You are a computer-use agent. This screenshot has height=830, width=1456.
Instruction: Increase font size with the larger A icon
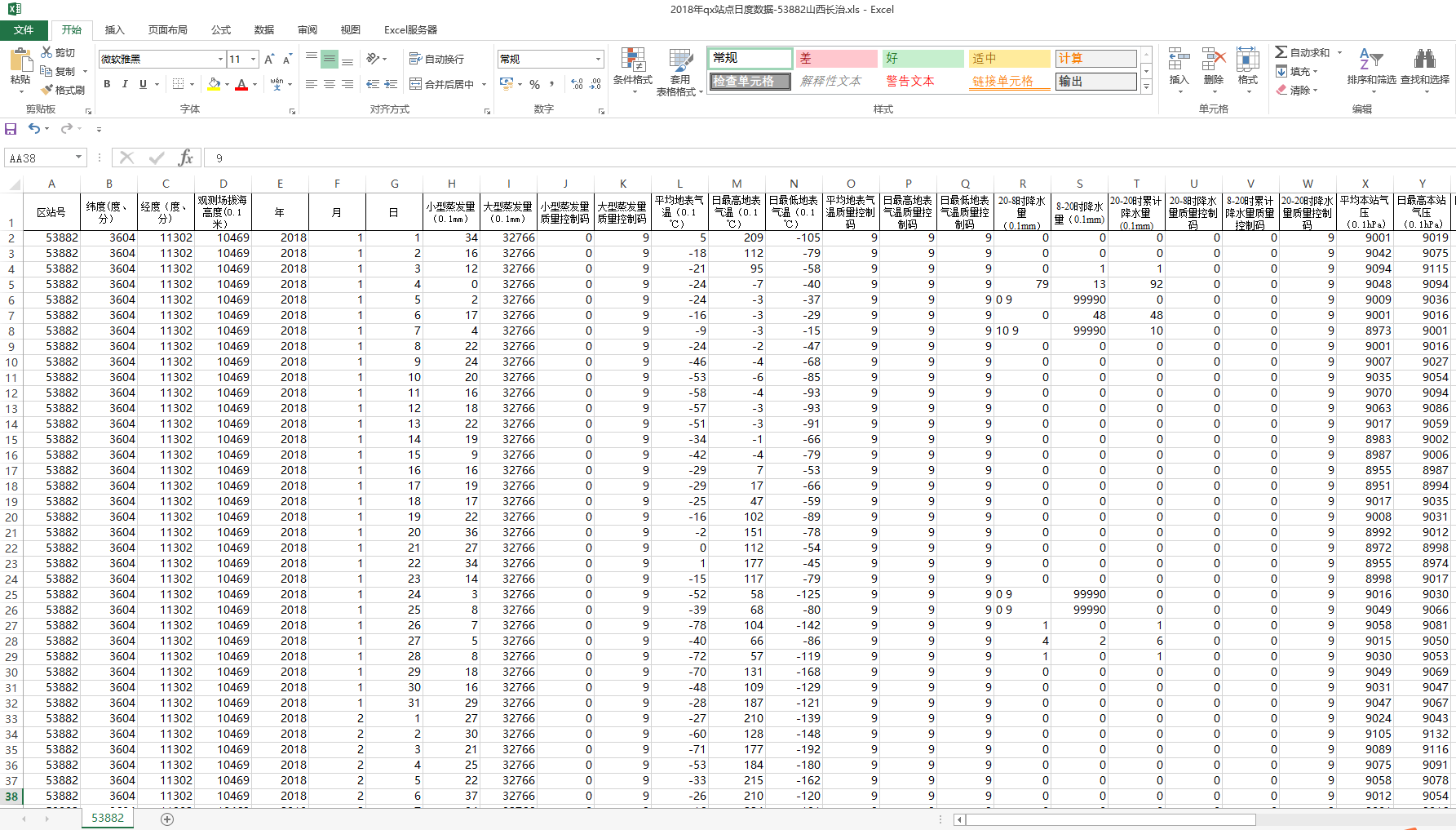coord(269,59)
